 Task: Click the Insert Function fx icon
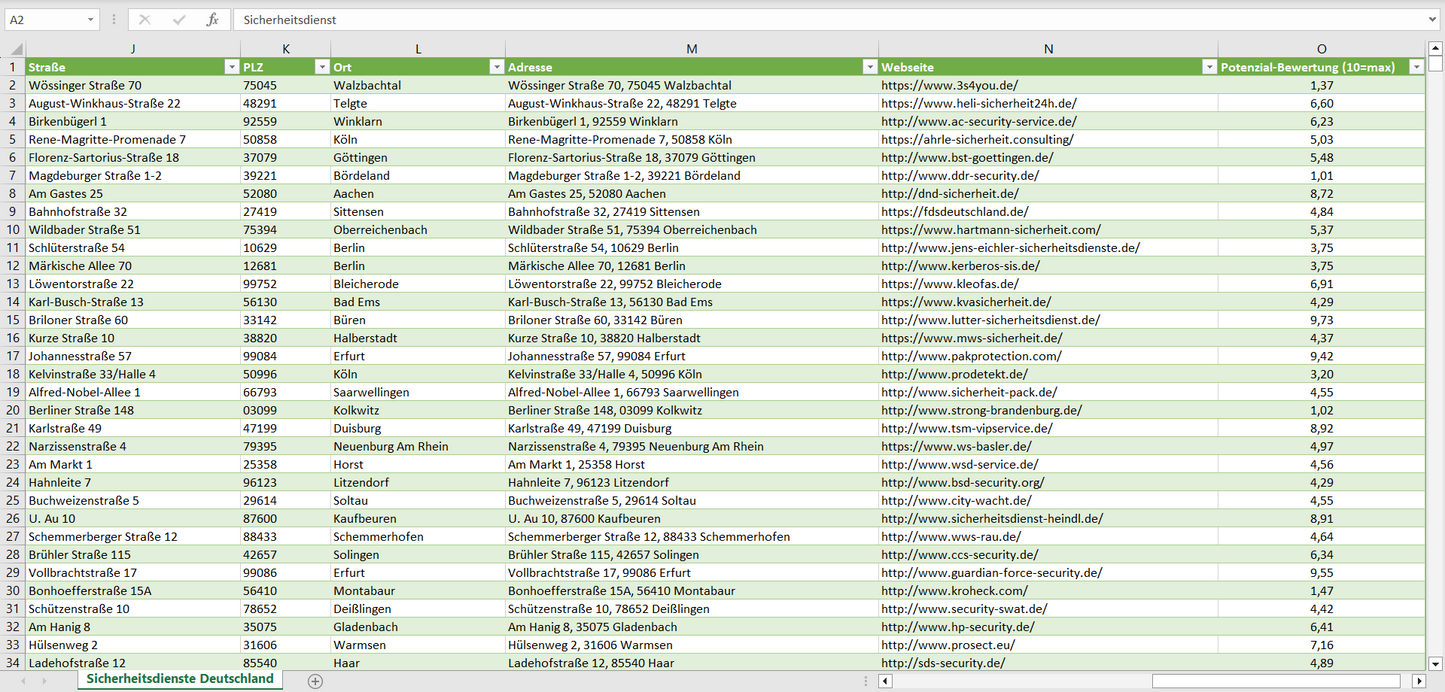tap(212, 20)
